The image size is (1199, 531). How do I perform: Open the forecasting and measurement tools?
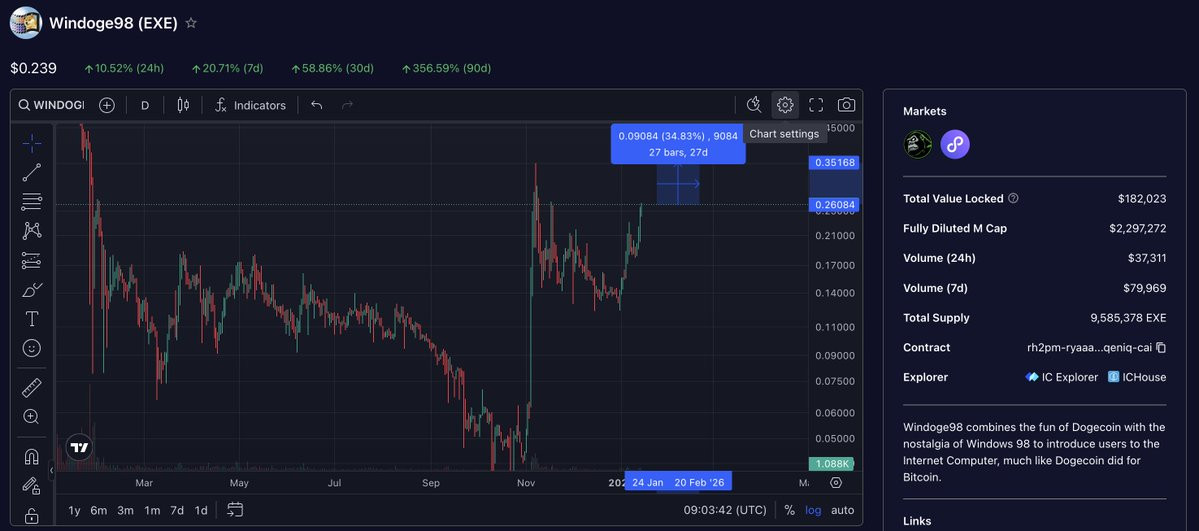click(31, 260)
